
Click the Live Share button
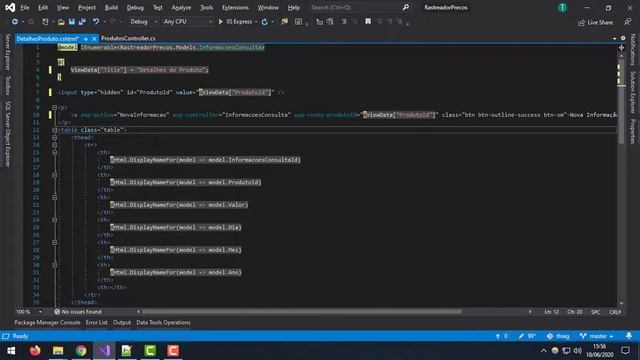tap(596, 22)
